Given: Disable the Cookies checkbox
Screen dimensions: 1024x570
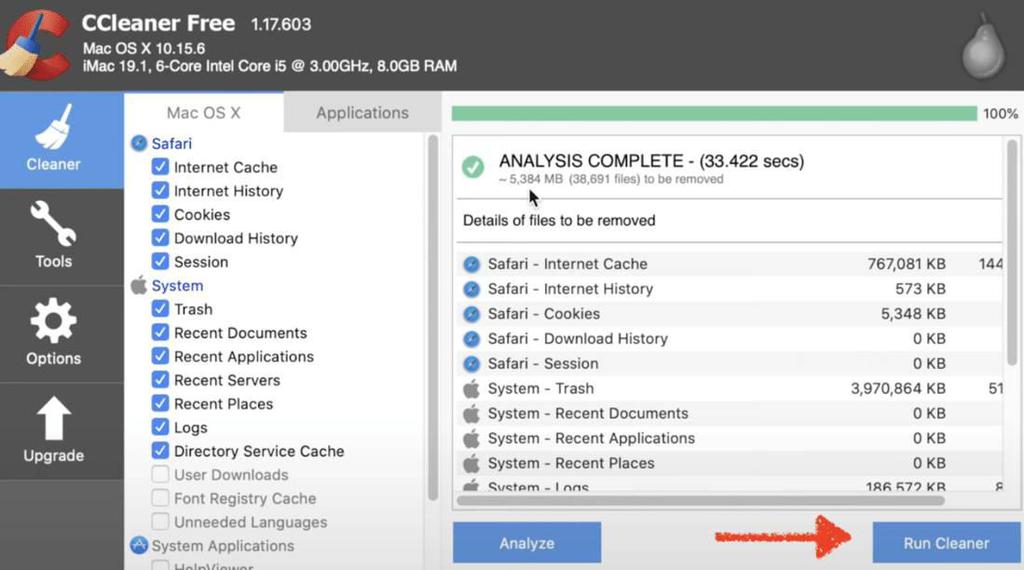Looking at the screenshot, I should pos(160,215).
